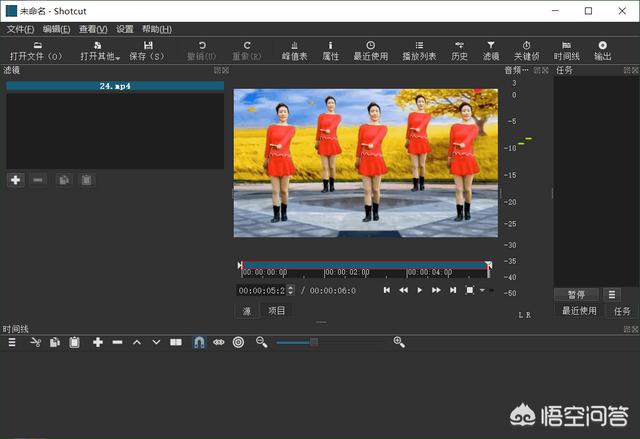Screen dimensions: 640x439
Task: Open the 设置 menu
Action: (x=124, y=30)
